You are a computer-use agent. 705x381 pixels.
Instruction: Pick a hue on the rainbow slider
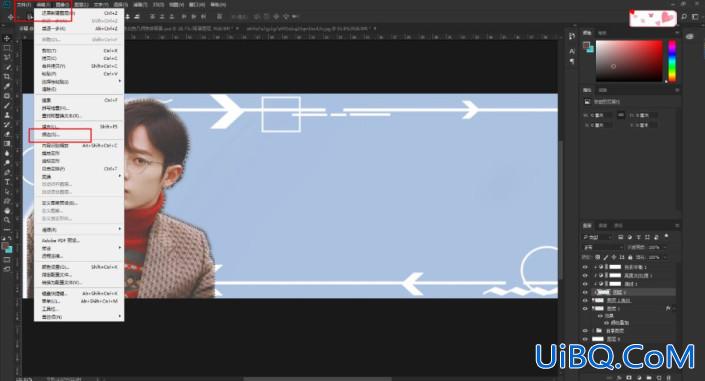coord(672,61)
